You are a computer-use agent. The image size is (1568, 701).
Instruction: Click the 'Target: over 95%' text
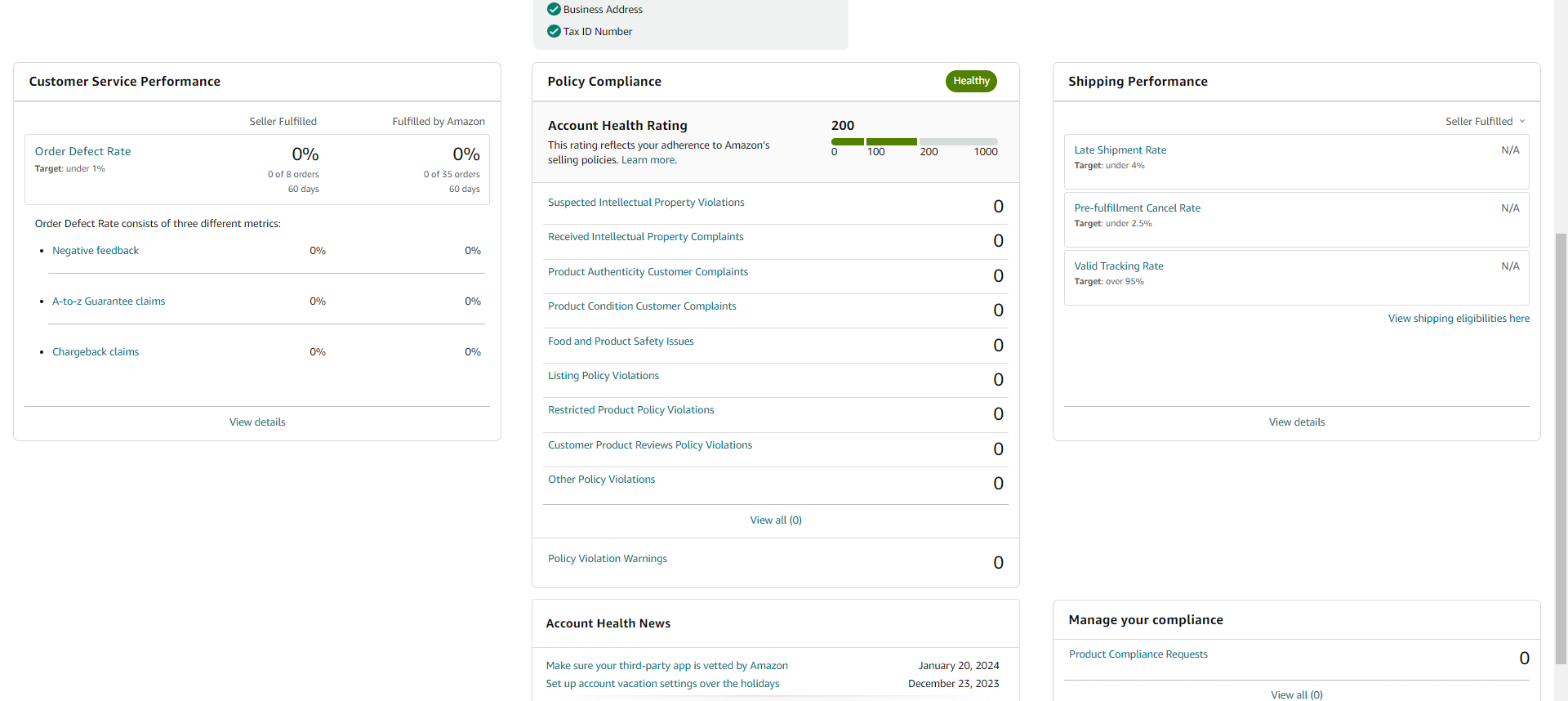pyautogui.click(x=1109, y=282)
